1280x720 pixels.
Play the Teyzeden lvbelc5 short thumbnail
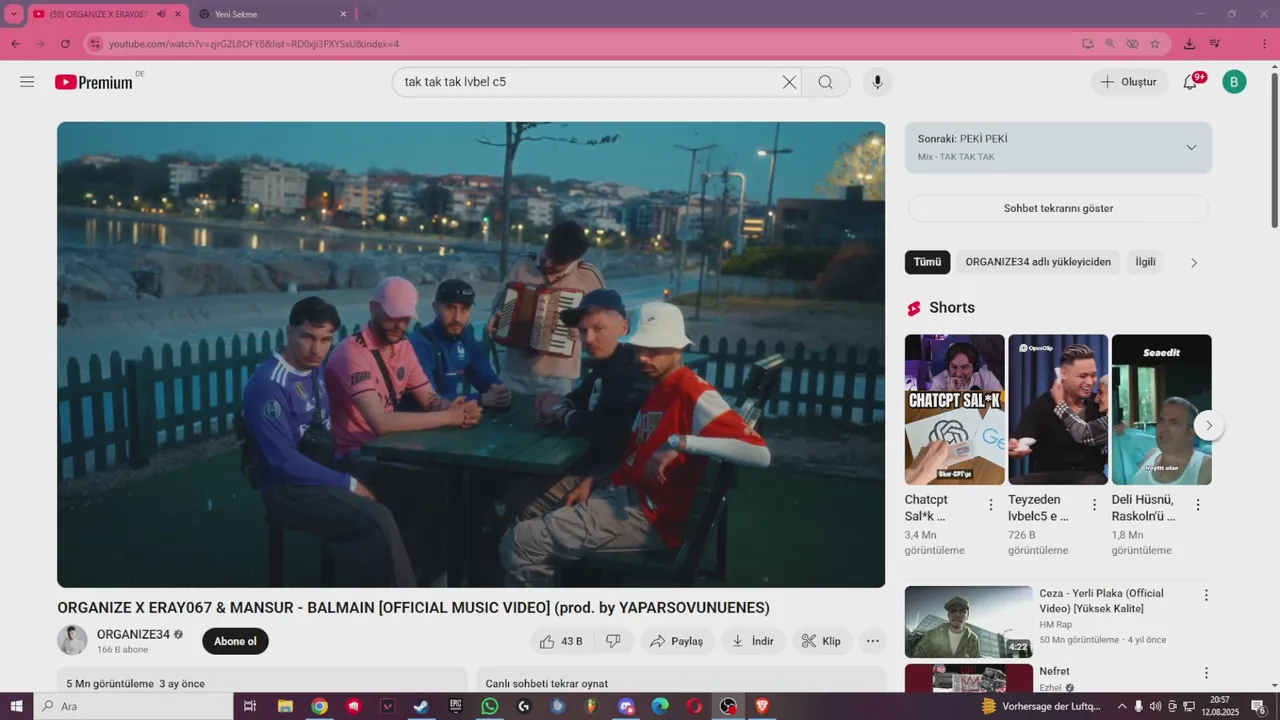(x=1058, y=410)
